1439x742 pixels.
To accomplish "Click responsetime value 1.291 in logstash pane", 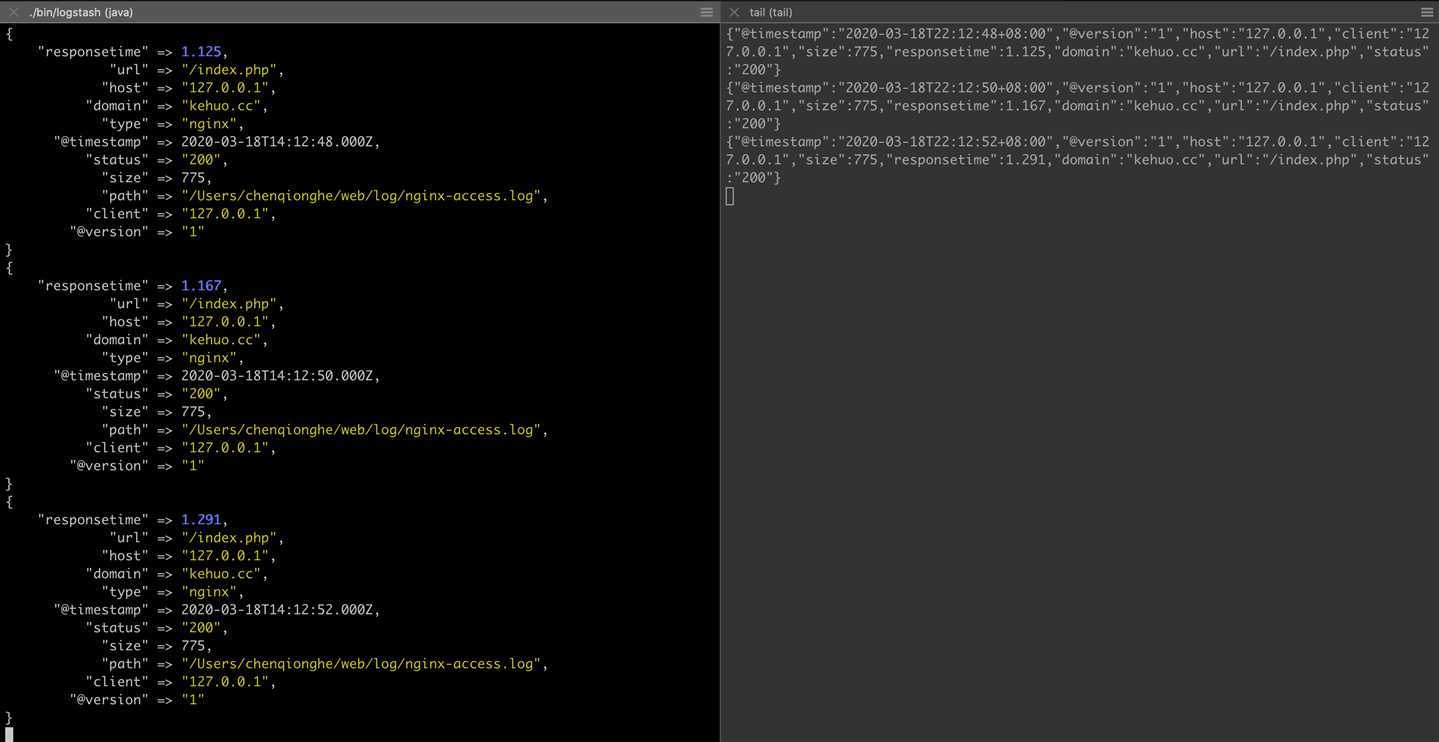I will (x=201, y=520).
